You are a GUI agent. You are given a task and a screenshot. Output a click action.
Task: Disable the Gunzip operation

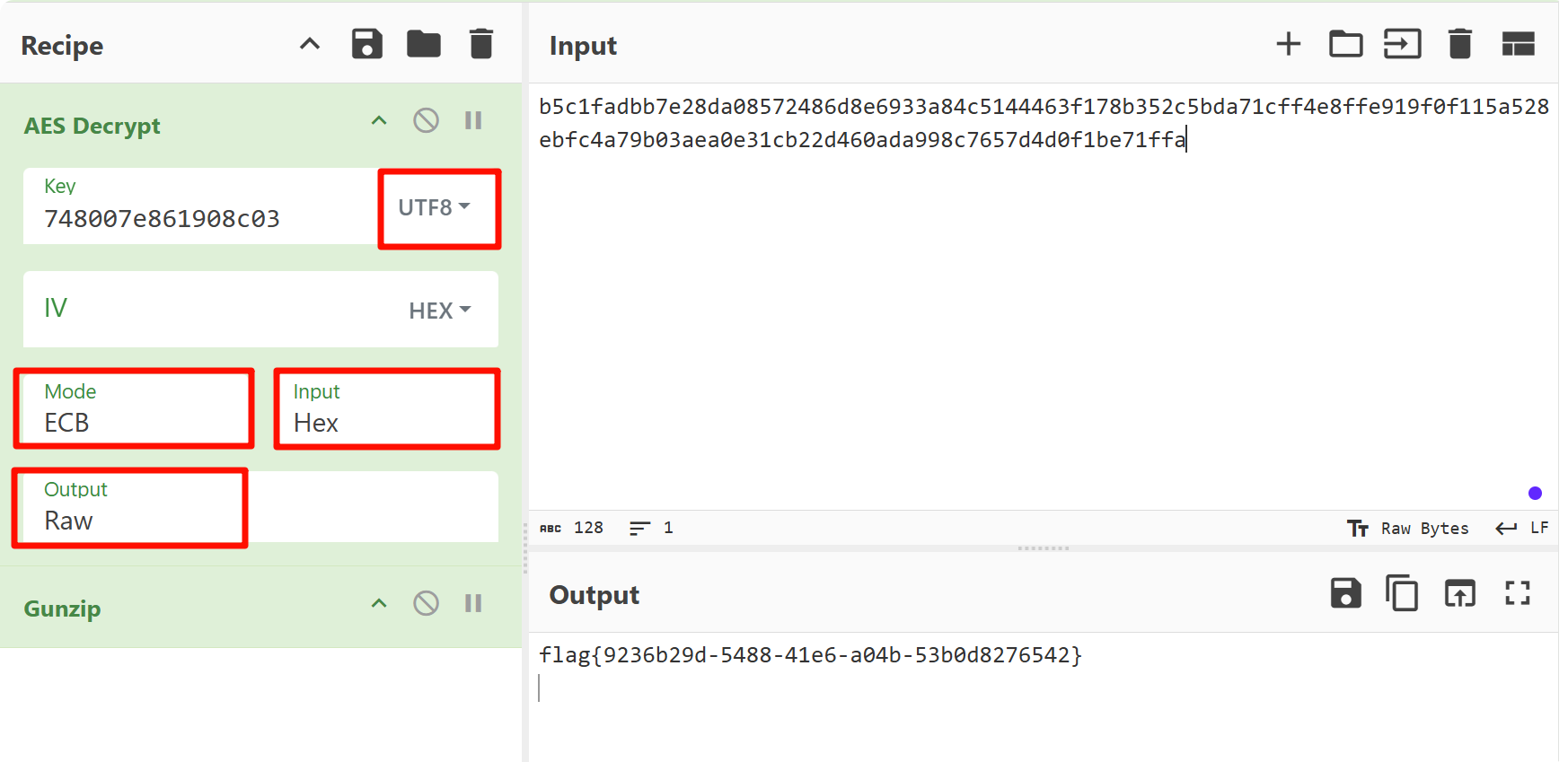[x=426, y=603]
